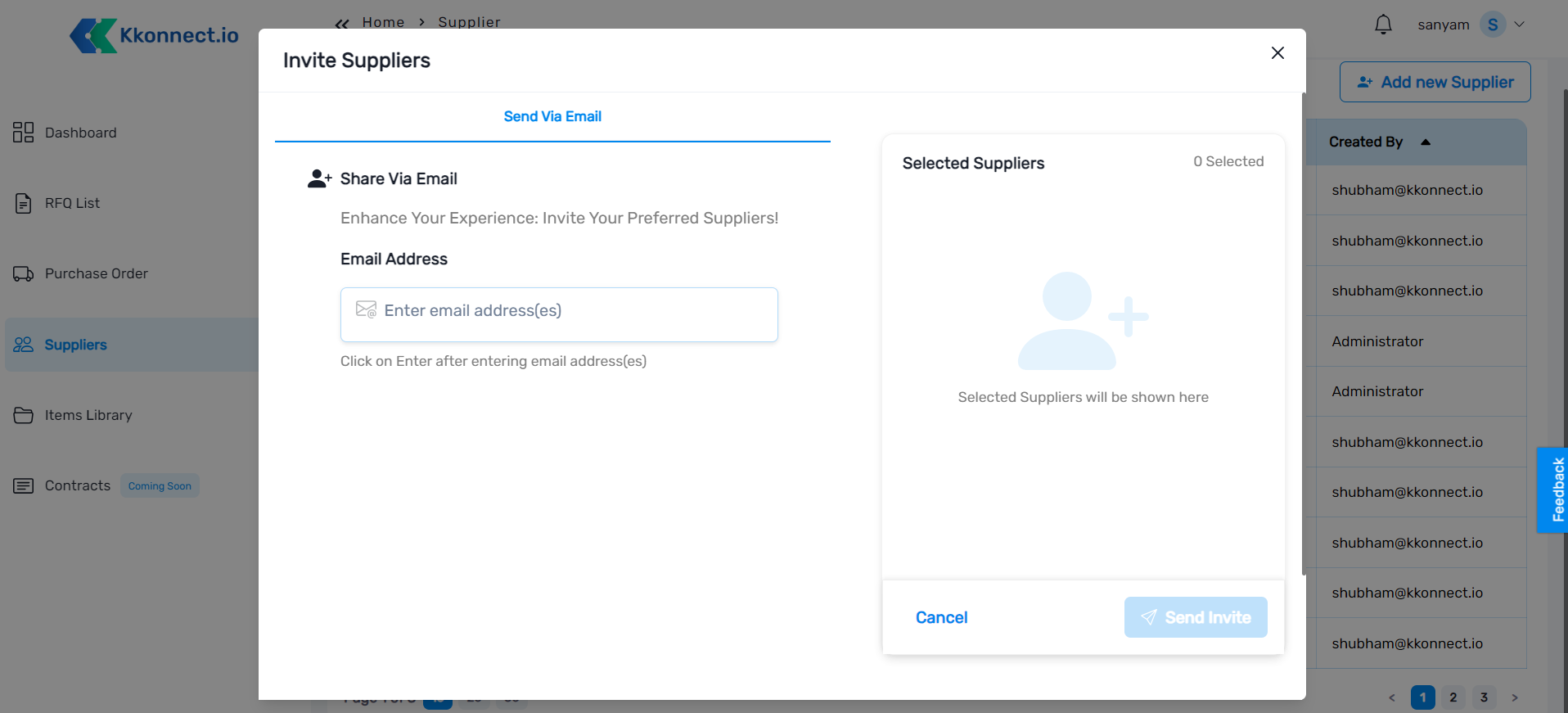Click the first Administrator cell
1568x713 pixels.
pyautogui.click(x=1377, y=341)
